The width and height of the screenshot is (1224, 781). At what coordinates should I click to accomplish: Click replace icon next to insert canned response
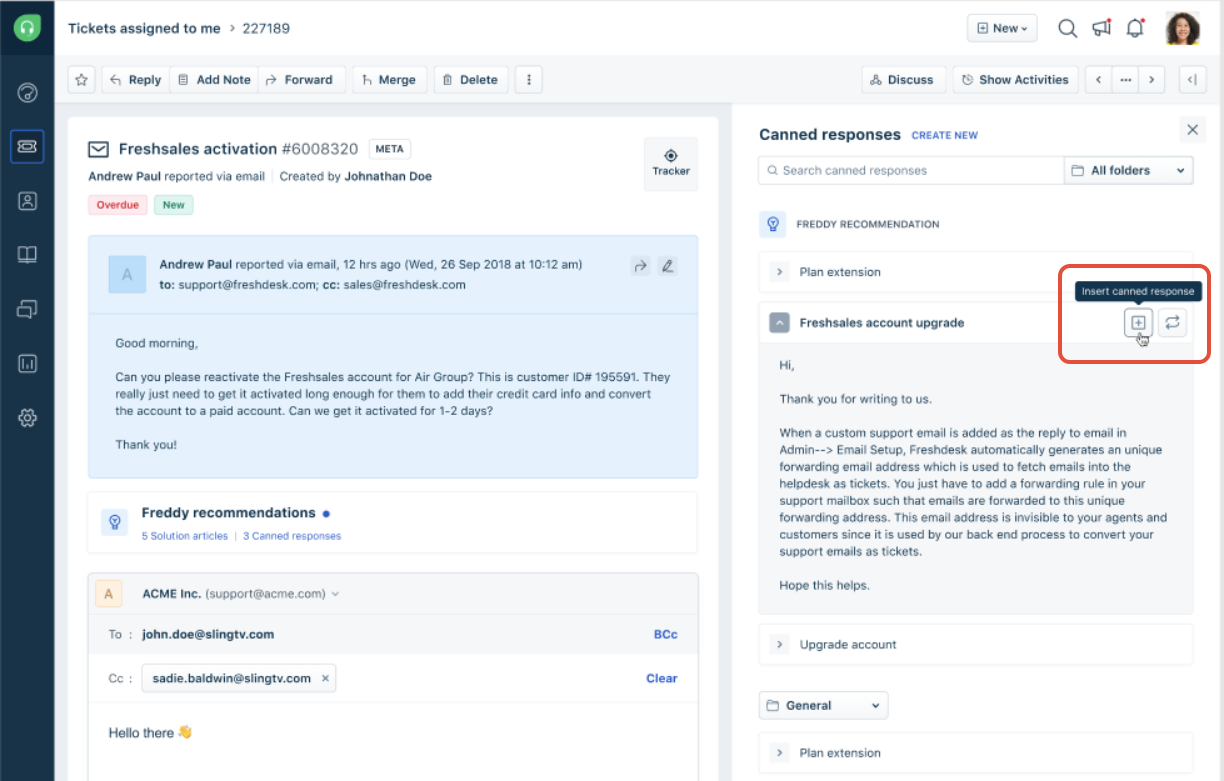pyautogui.click(x=1173, y=322)
